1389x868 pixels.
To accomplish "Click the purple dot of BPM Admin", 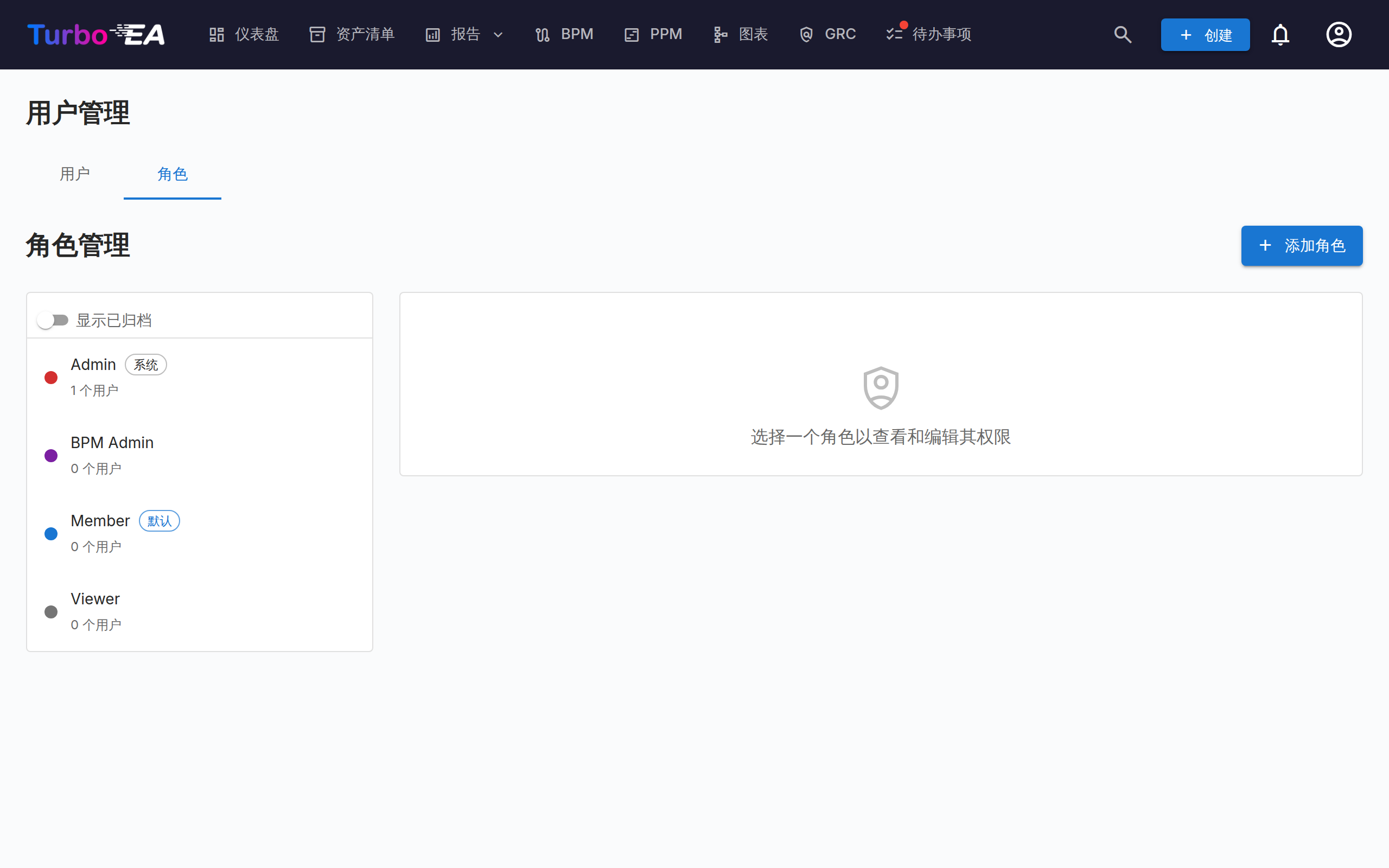I will 51,456.
